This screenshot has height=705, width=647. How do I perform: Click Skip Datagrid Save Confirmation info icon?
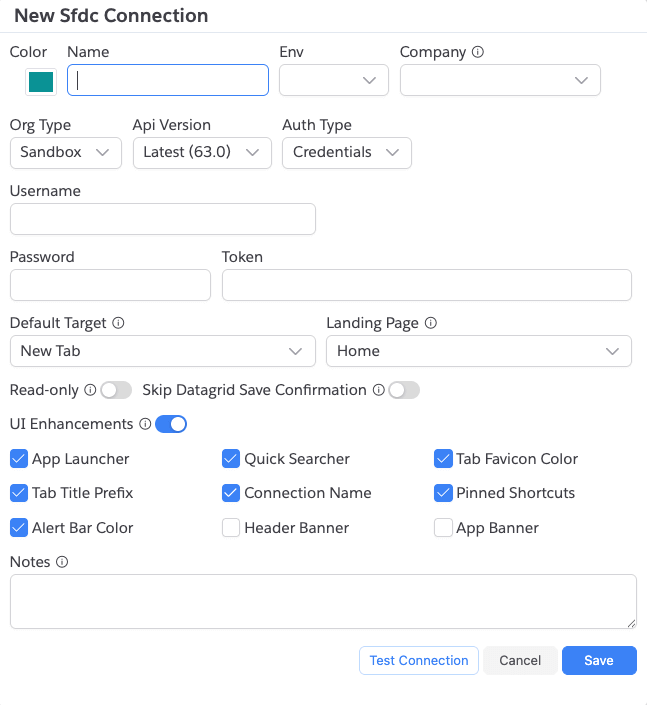[x=378, y=390]
